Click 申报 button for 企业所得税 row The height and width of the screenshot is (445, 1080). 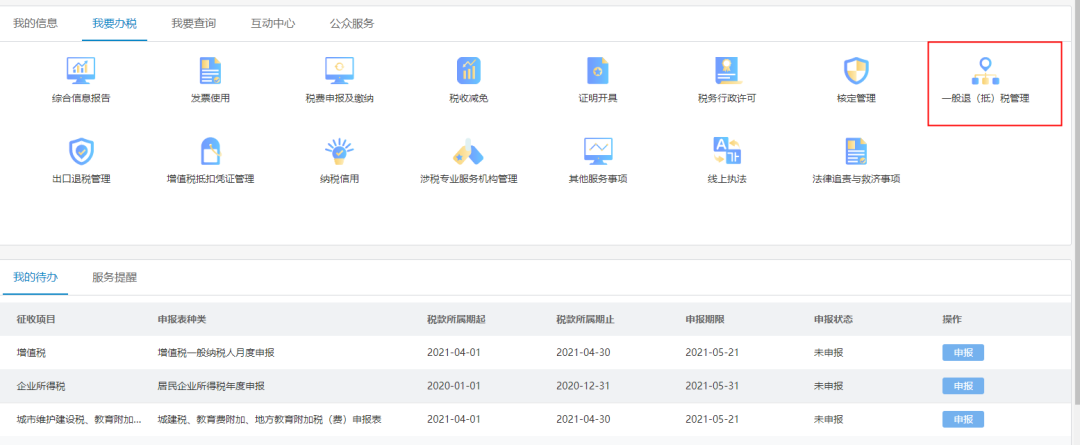963,386
